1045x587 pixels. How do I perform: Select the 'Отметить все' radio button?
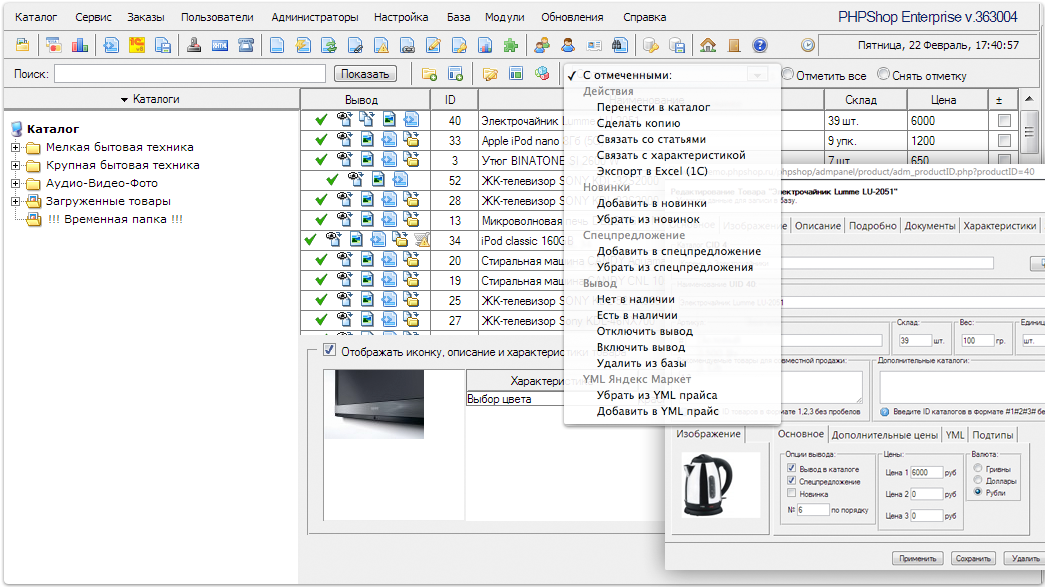click(x=788, y=75)
